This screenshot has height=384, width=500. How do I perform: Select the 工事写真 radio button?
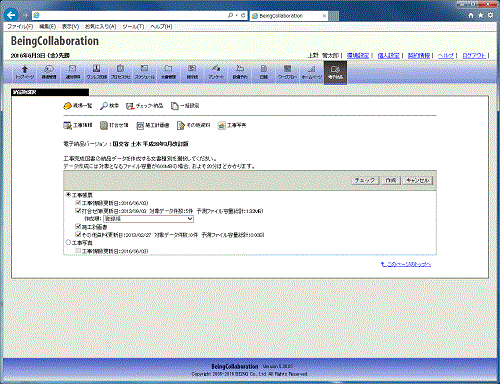point(68,243)
